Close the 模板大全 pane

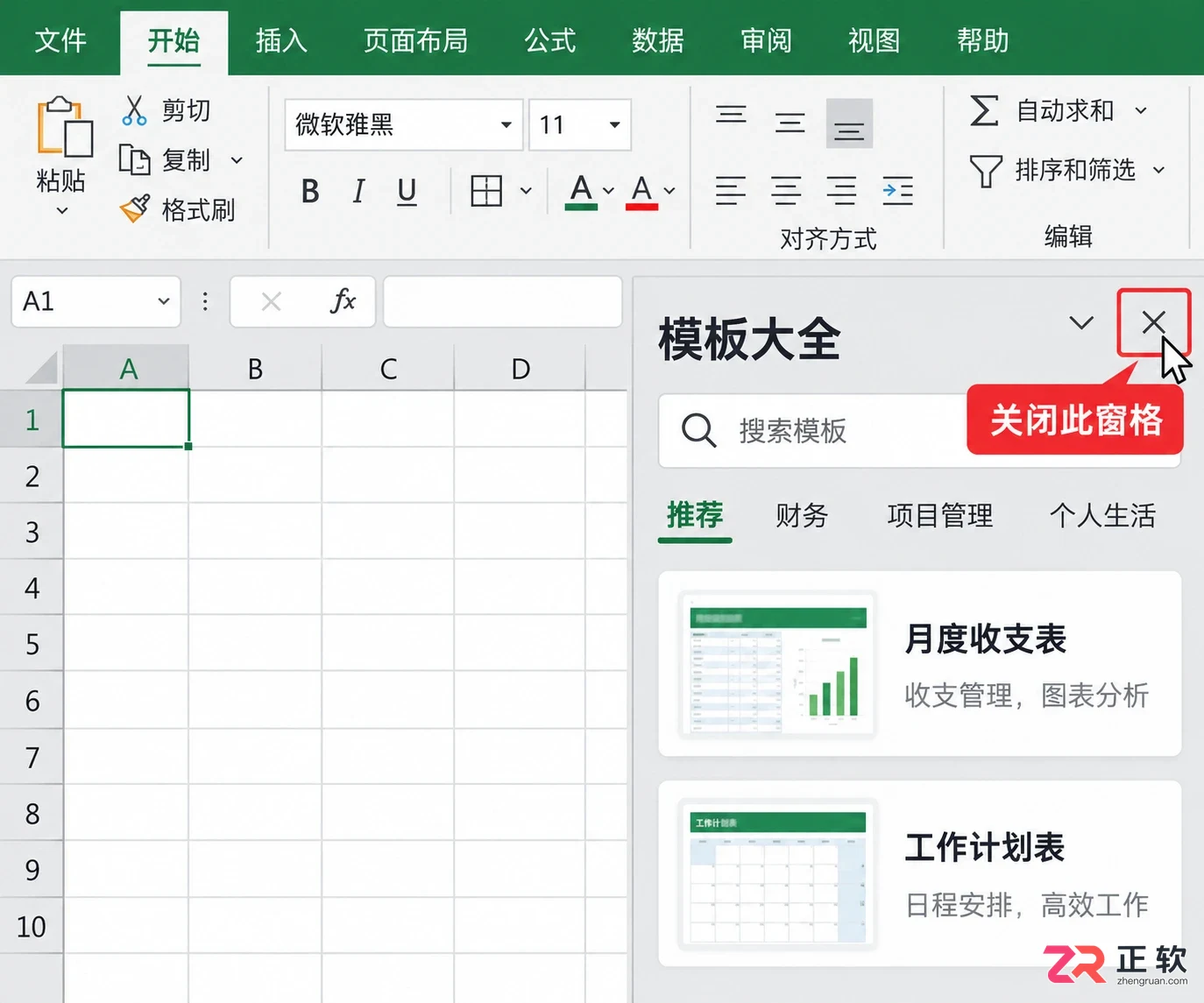1153,321
